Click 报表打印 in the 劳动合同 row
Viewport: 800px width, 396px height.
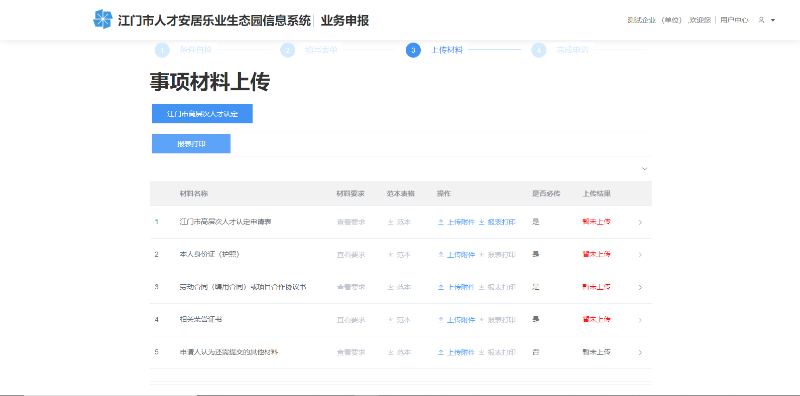click(497, 287)
